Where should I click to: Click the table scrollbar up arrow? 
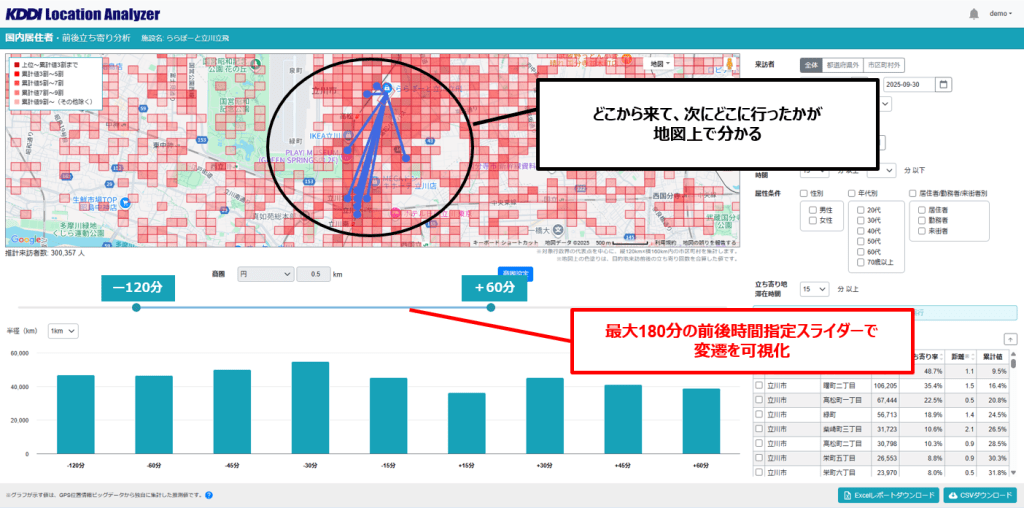(x=1014, y=355)
